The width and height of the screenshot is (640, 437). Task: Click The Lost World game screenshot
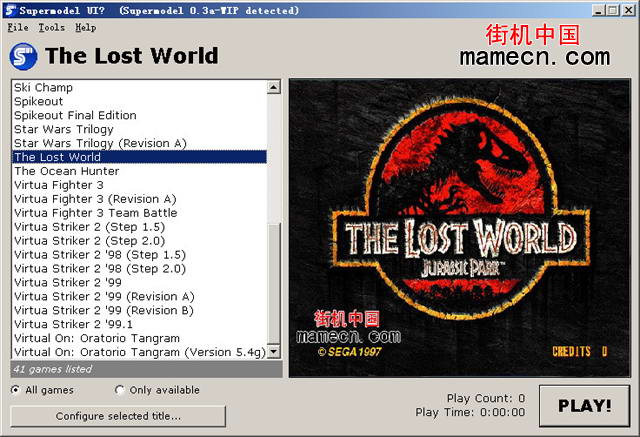pyautogui.click(x=460, y=228)
